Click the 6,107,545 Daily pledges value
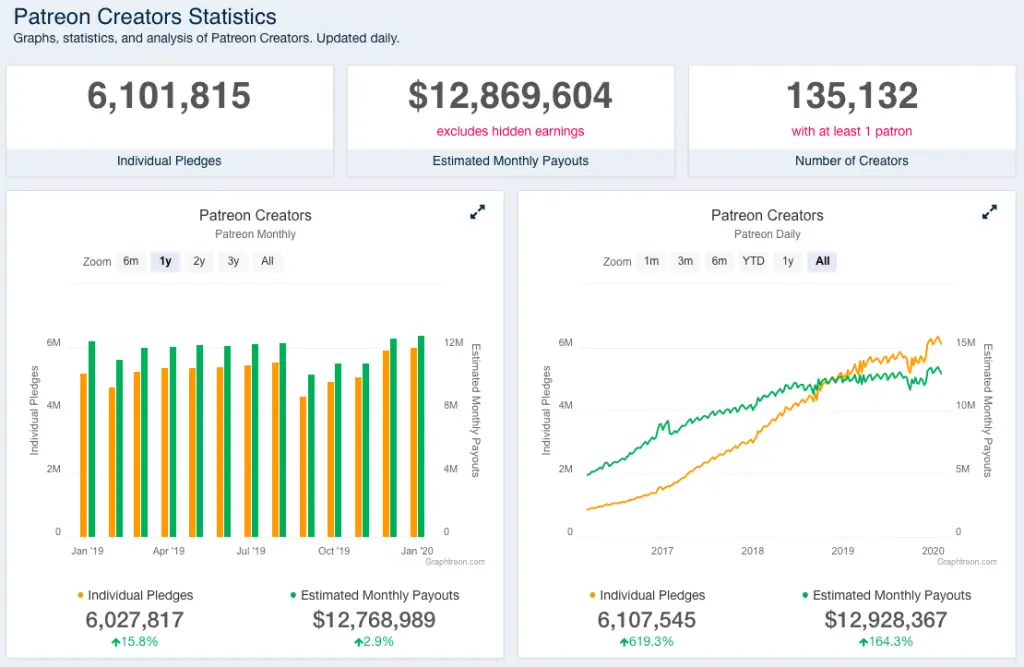Screen dimensions: 1024x667 click(647, 619)
